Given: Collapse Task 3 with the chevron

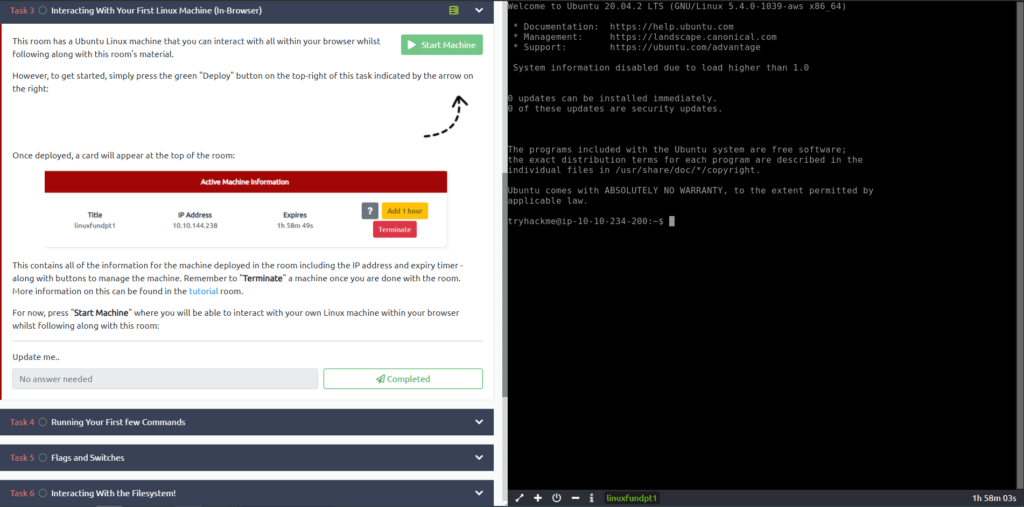Looking at the screenshot, I should (479, 10).
